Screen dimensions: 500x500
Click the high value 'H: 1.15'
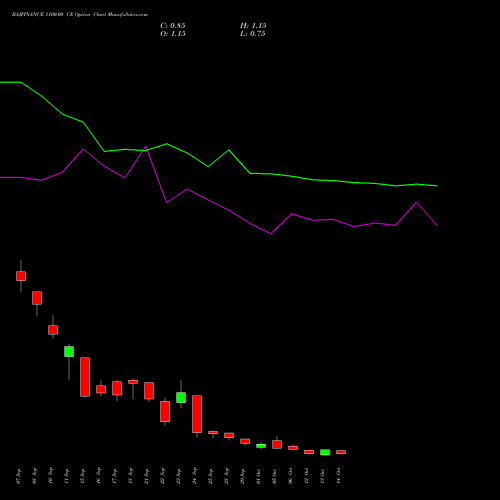pos(253,26)
